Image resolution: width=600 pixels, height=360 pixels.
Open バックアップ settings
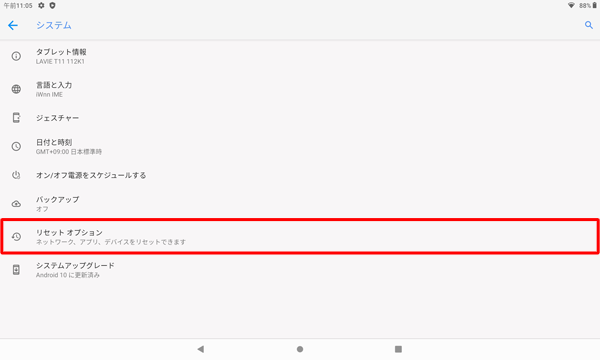[x=300, y=204]
